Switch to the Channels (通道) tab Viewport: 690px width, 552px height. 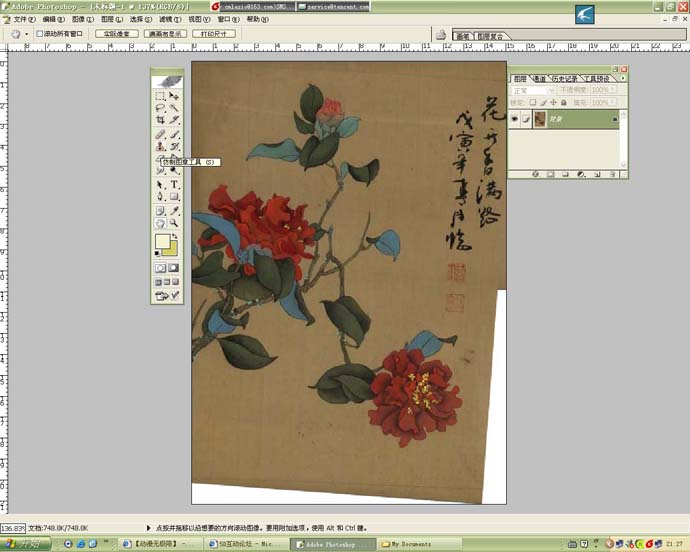click(540, 79)
